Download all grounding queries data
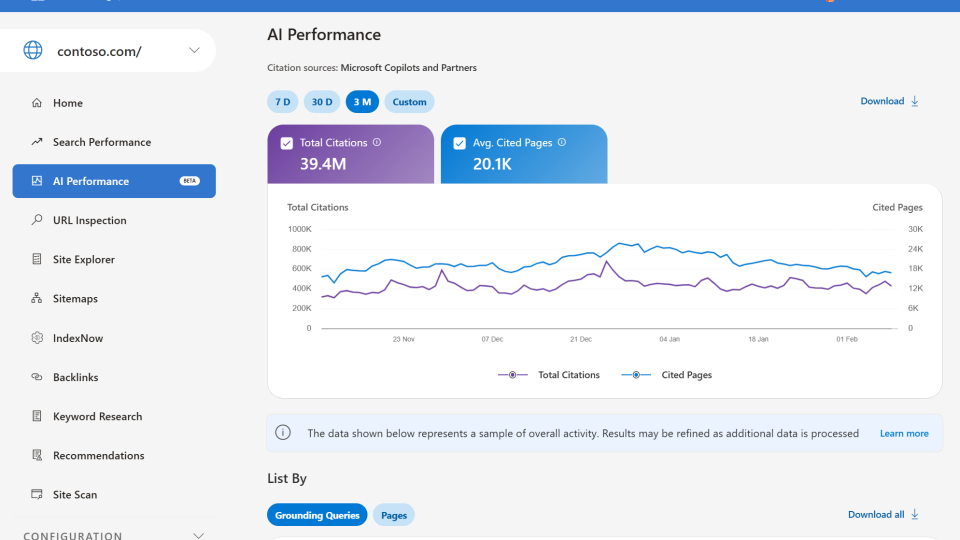This screenshot has height=540, width=960. (x=883, y=514)
